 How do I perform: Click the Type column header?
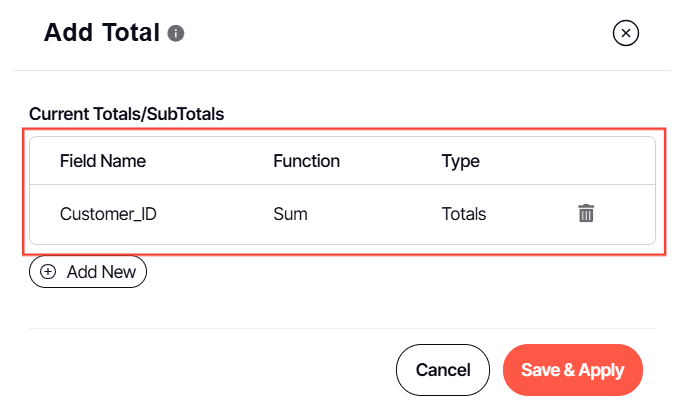coord(460,161)
